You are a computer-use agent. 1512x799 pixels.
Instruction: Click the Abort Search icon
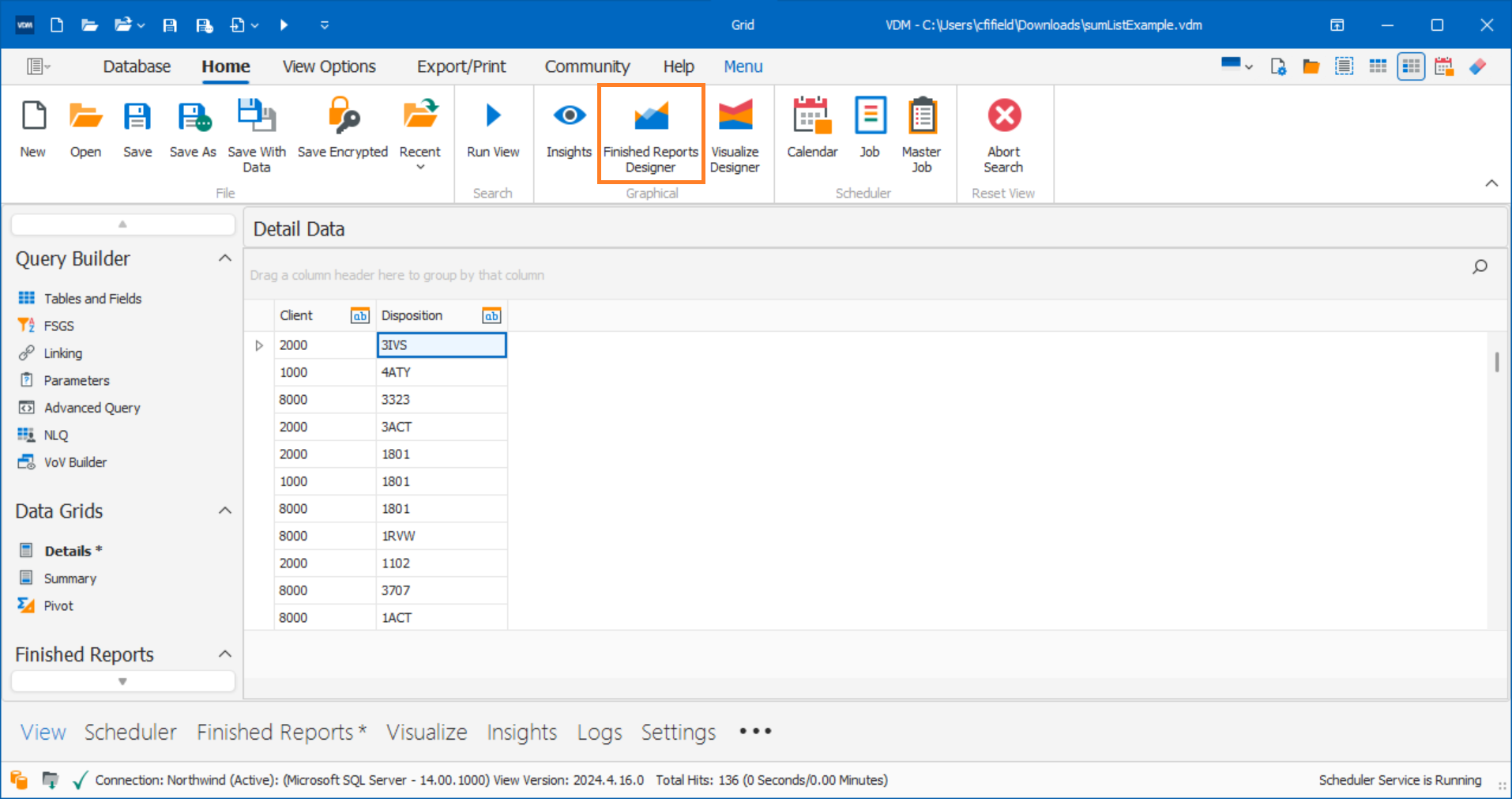pyautogui.click(x=1004, y=115)
